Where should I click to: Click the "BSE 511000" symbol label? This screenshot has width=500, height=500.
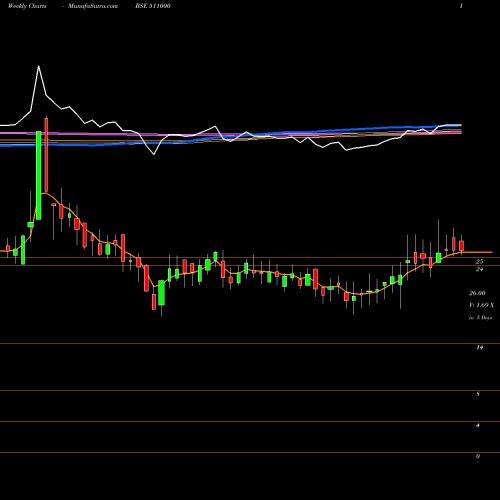click(153, 6)
